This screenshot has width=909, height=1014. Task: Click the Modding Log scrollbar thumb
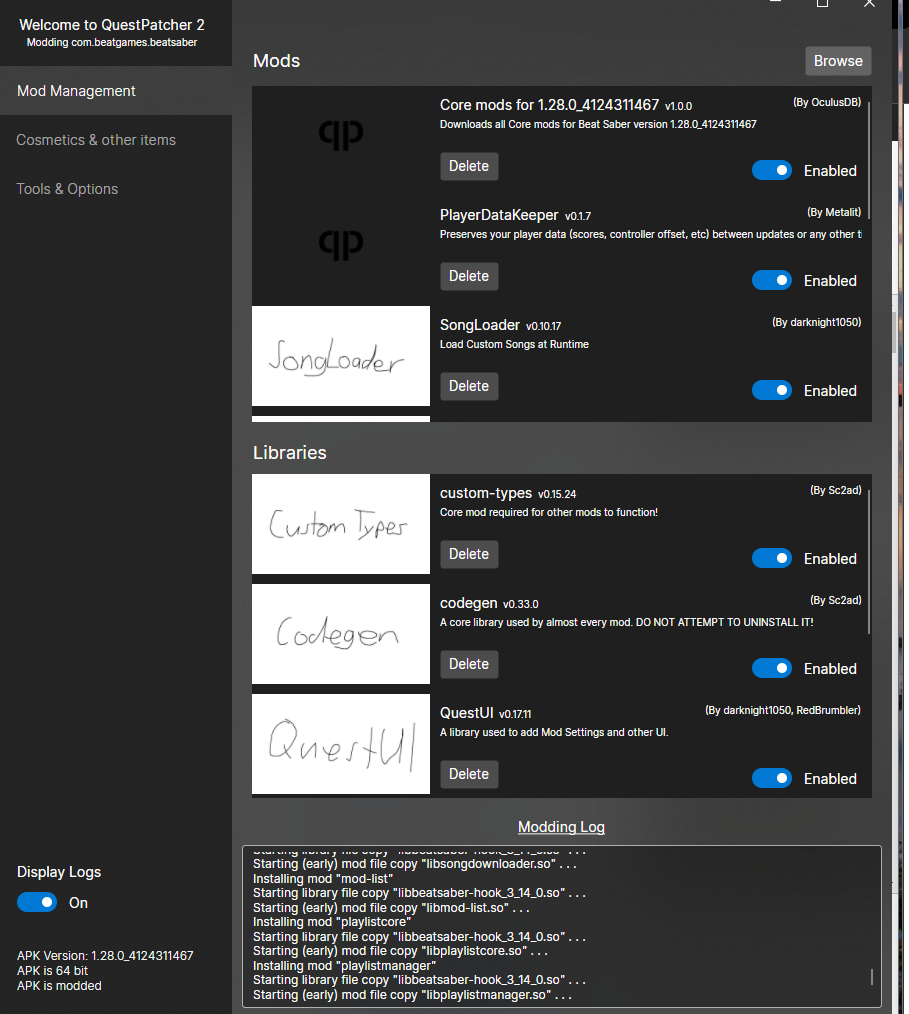coord(872,976)
